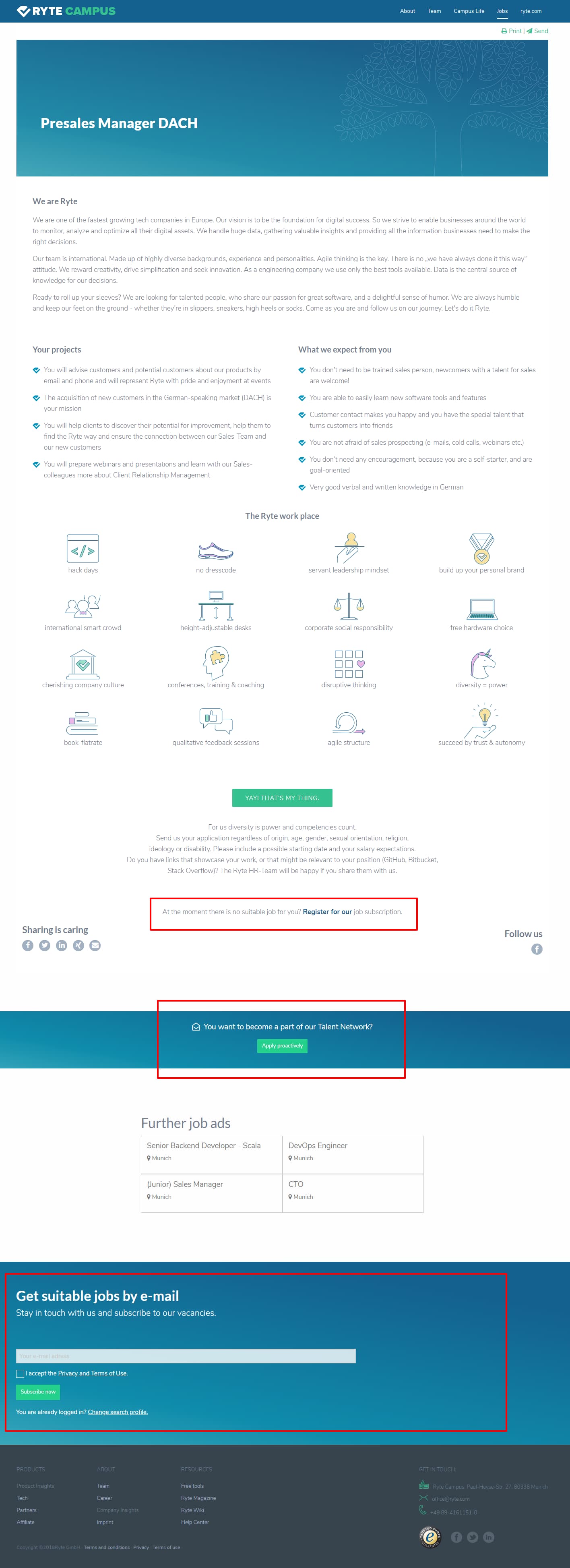Click the Trusted Shops badge in footer
570x1568 pixels.
[x=430, y=1537]
